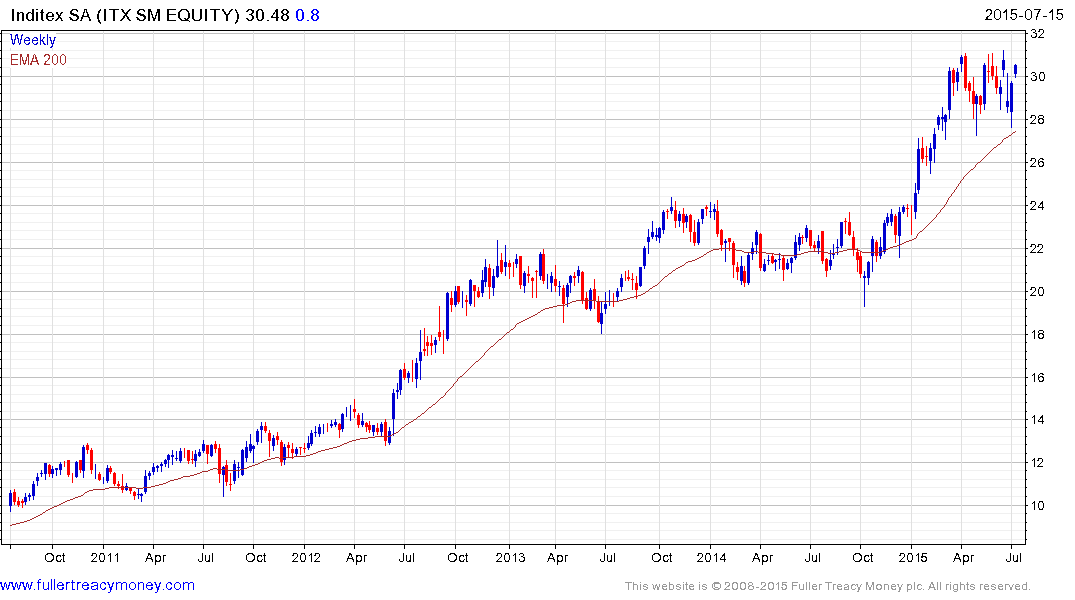The height and width of the screenshot is (600, 1075).
Task: Click the Fuller Treacy Money copyright notice
Action: coord(827,586)
